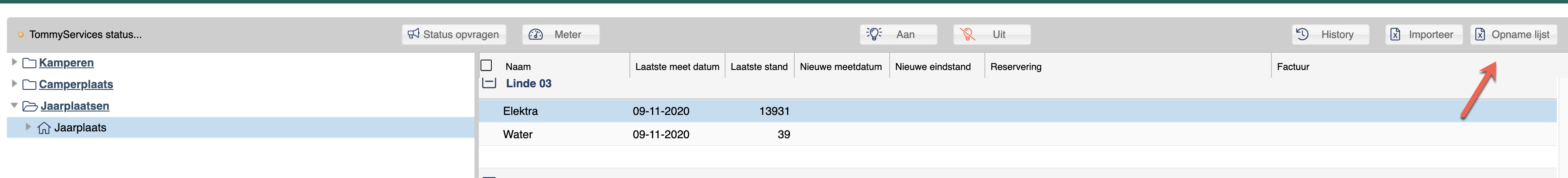Collapse the Jaarplaatsen folder arrow

[x=14, y=106]
